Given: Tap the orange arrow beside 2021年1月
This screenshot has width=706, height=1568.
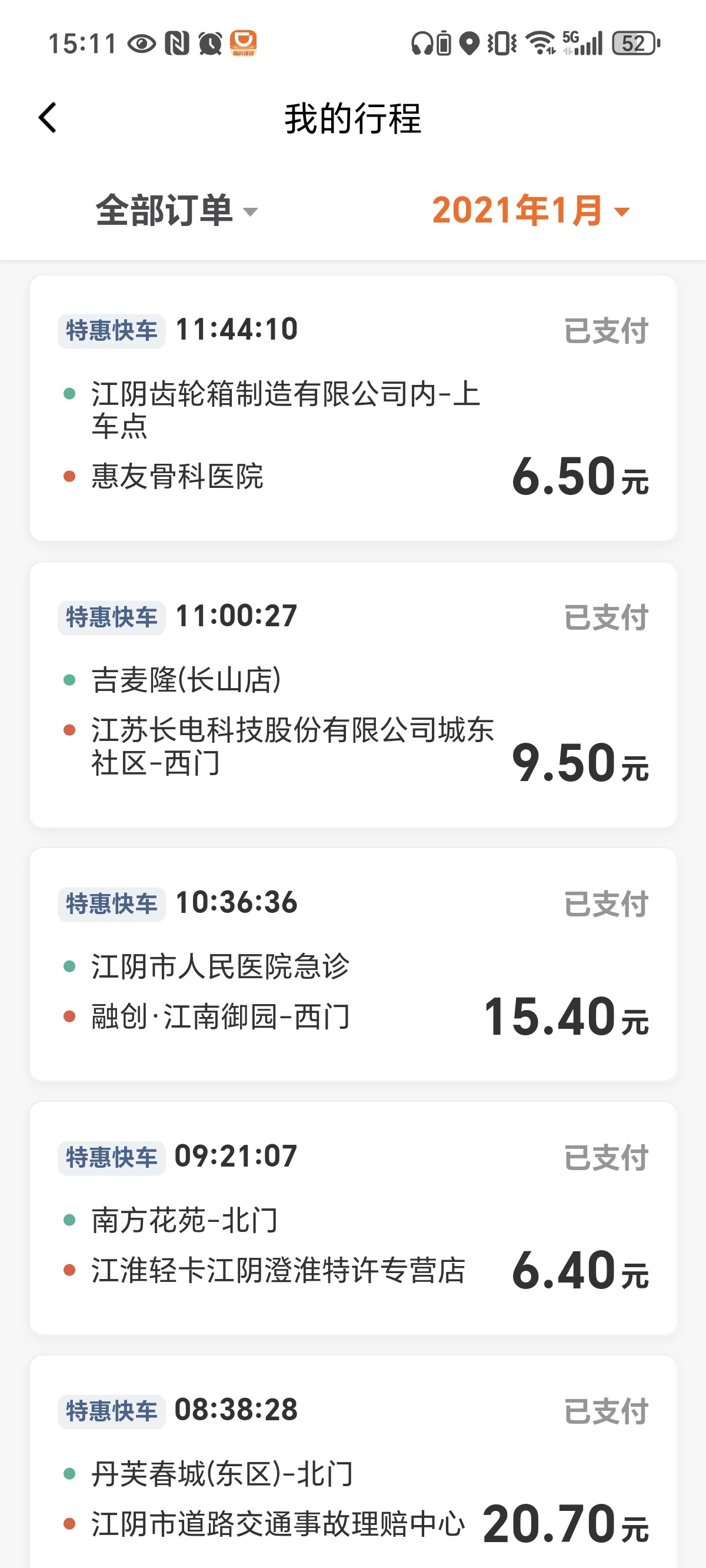Looking at the screenshot, I should [x=621, y=212].
